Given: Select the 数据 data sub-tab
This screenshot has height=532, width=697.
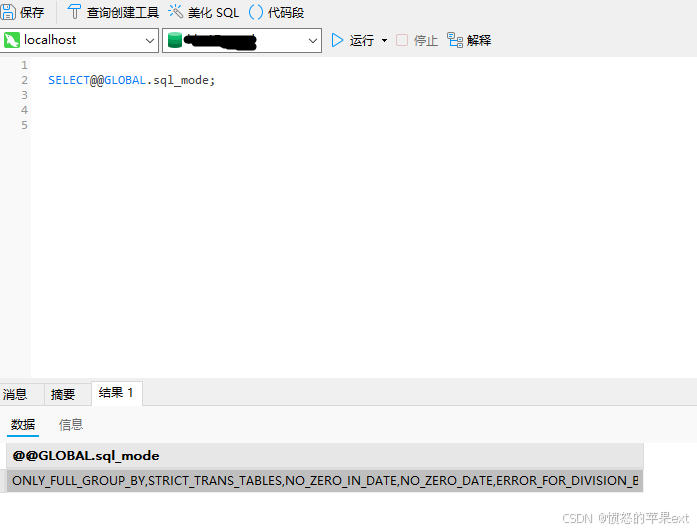Looking at the screenshot, I should coord(23,424).
